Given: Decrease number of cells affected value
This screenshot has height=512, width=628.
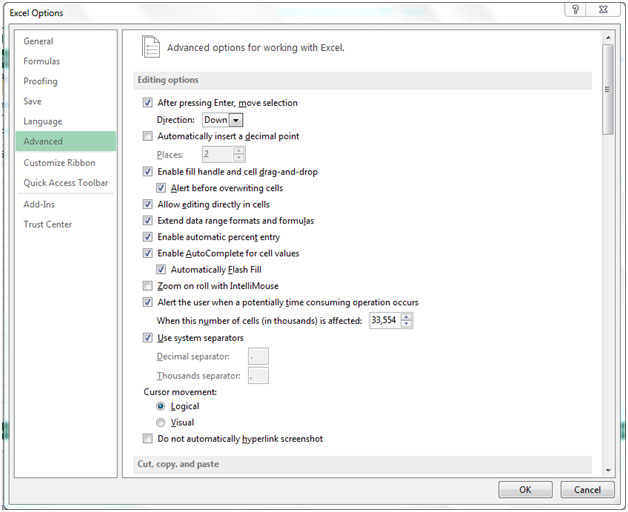Looking at the screenshot, I should (407, 324).
